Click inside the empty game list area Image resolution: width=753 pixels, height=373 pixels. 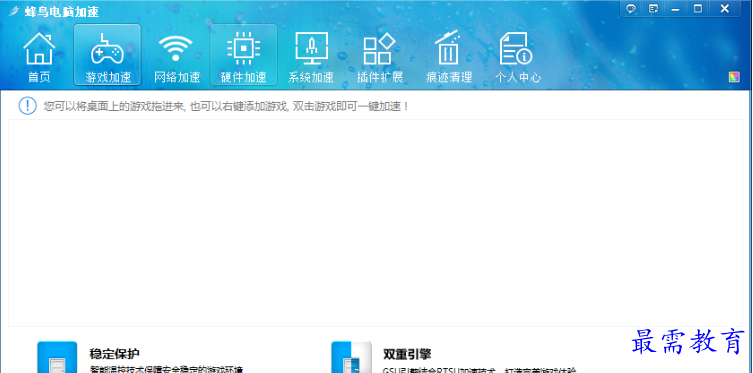pos(375,223)
